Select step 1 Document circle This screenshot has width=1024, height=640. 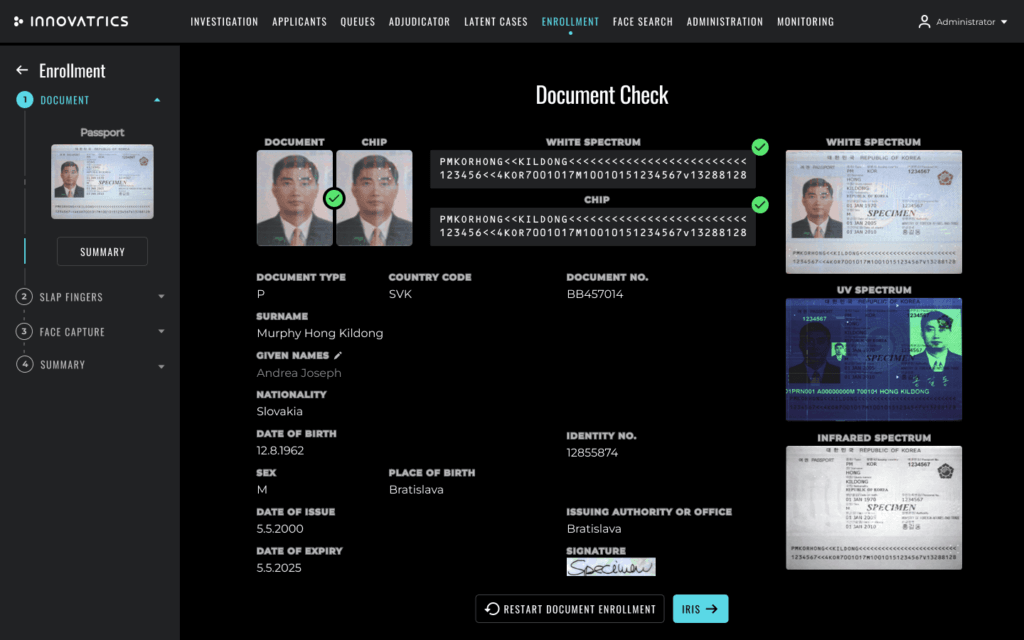[x=25, y=100]
